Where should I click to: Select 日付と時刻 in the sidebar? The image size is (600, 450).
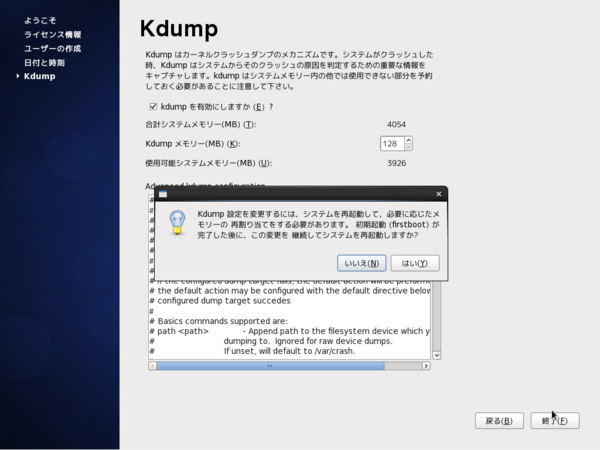click(x=44, y=62)
